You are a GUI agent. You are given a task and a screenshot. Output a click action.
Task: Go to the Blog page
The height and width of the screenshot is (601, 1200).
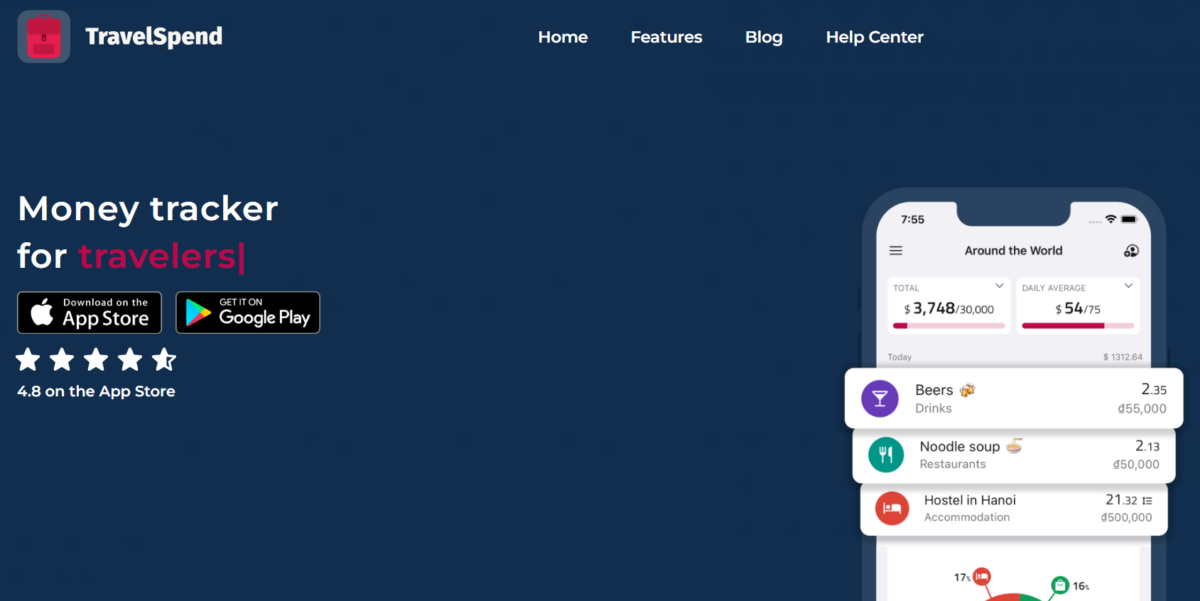click(x=764, y=37)
